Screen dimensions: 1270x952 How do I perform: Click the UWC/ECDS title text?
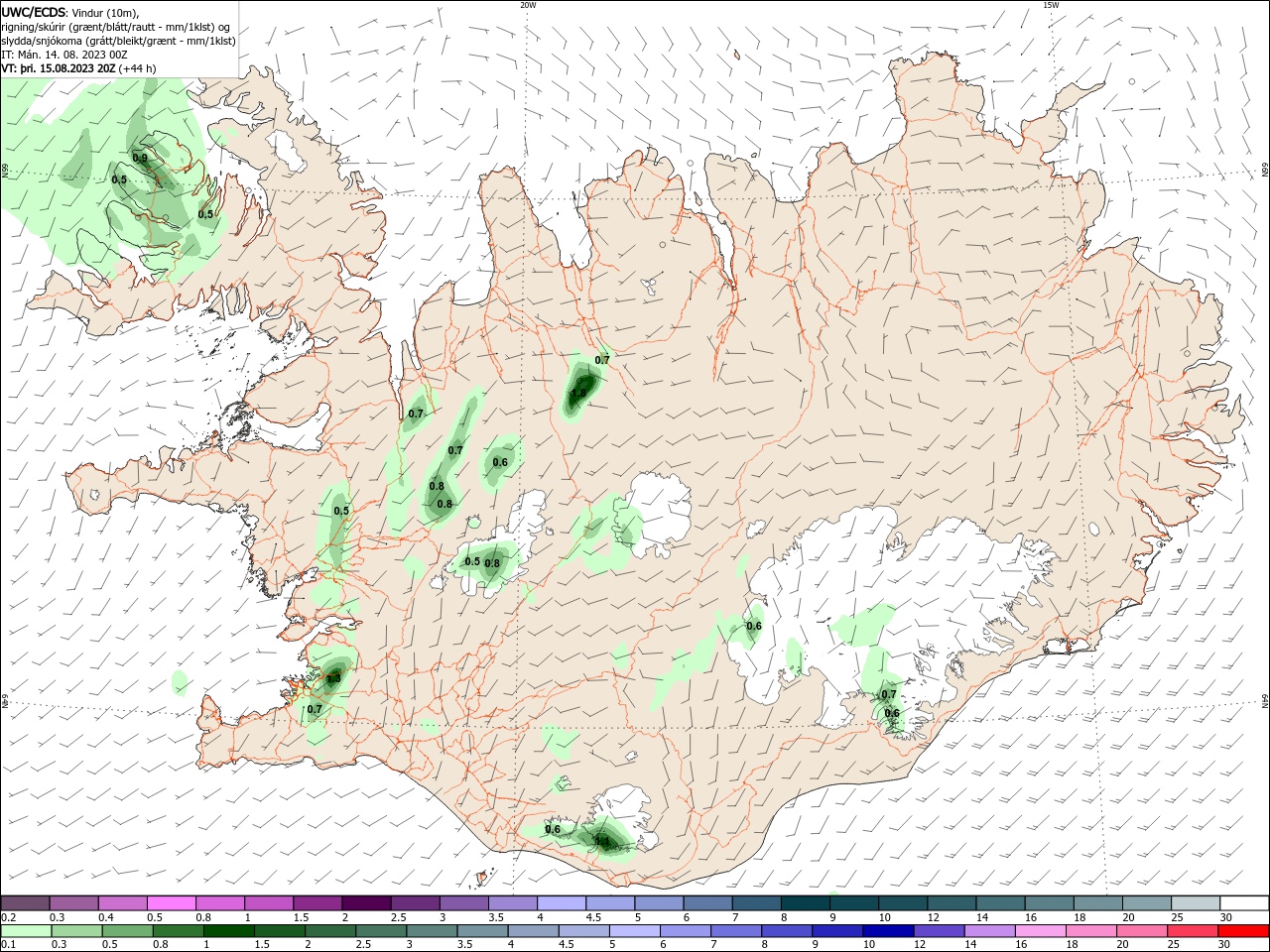pos(34,12)
